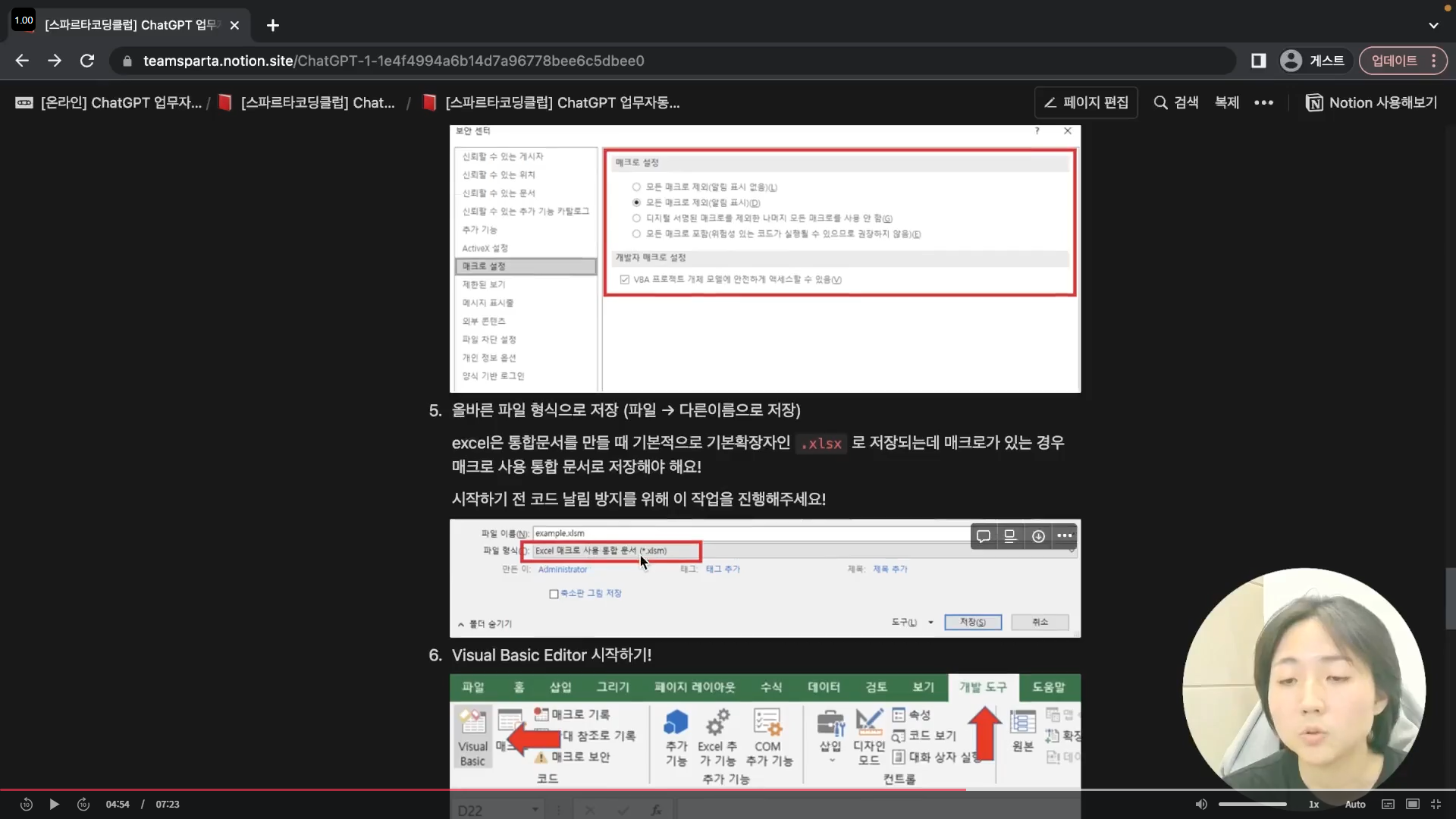This screenshot has width=1456, height=819.
Task: Click the page vertical scrollbar thumb
Action: point(1450,598)
